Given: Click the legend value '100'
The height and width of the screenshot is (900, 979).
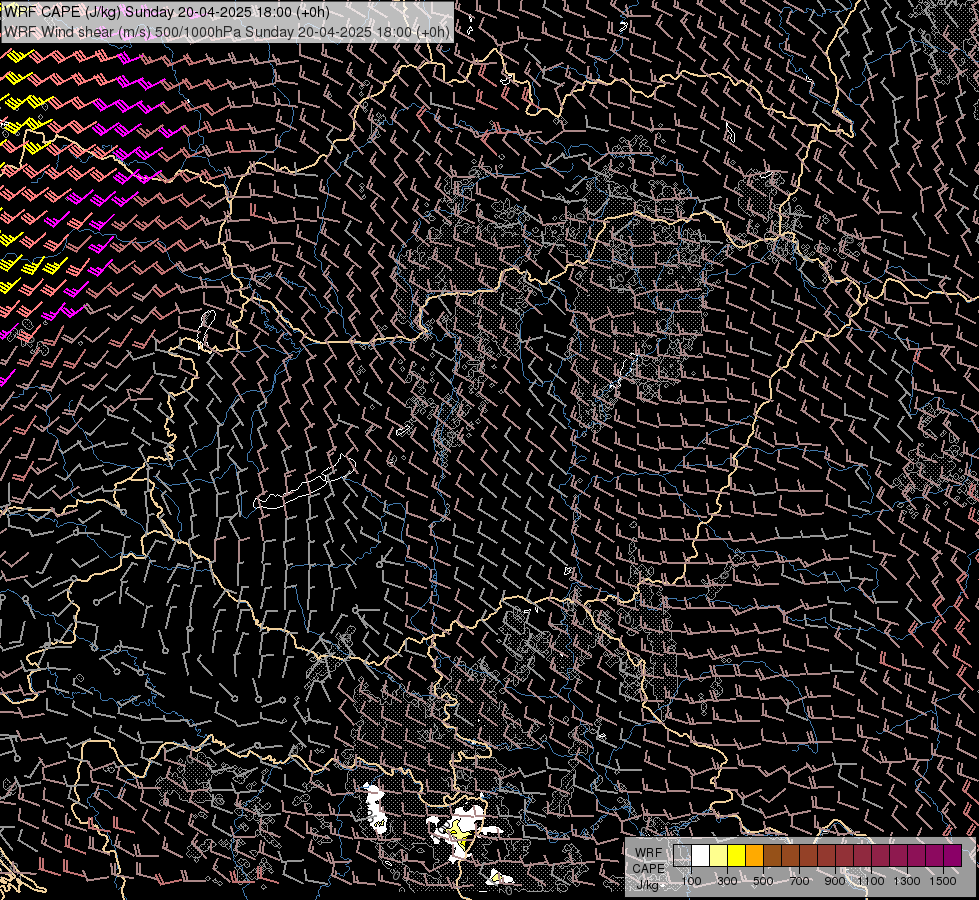Looking at the screenshot, I should click(691, 881).
